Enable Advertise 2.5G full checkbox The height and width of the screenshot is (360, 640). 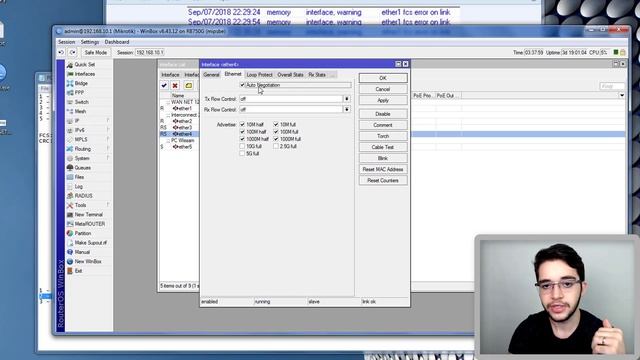click(x=276, y=146)
